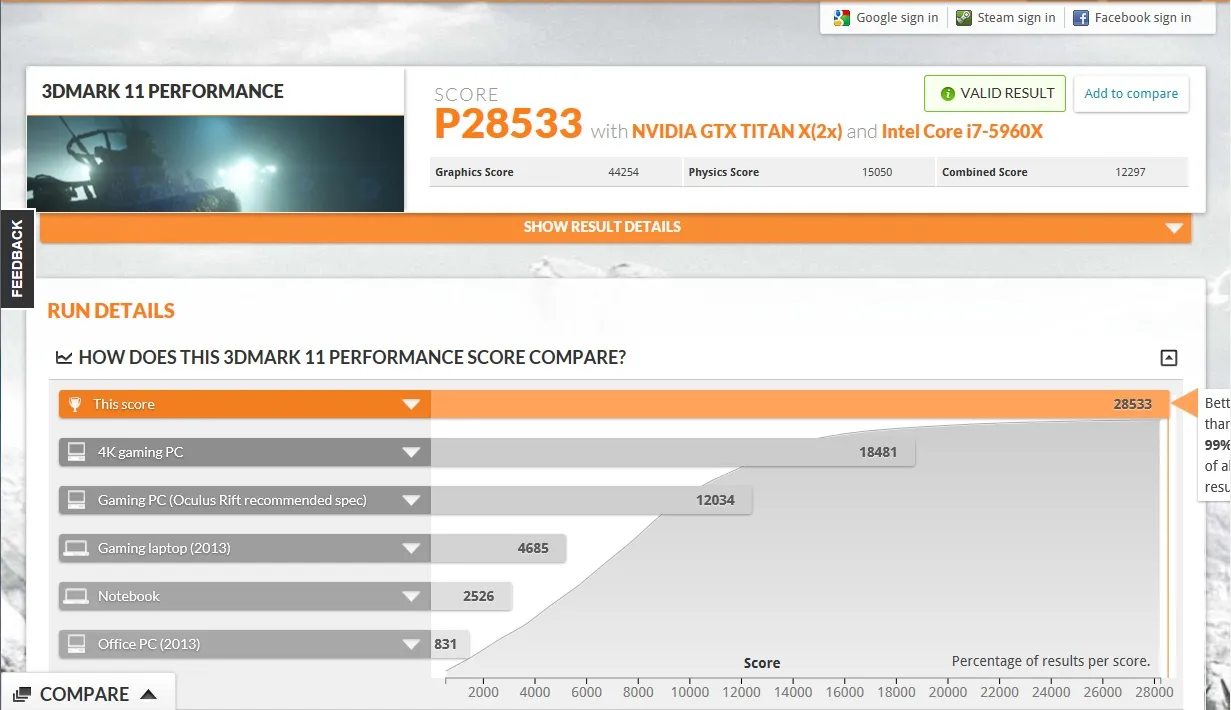Click the monitor icon beside Office PC (2013)
This screenshot has height=710, width=1231.
tap(76, 644)
